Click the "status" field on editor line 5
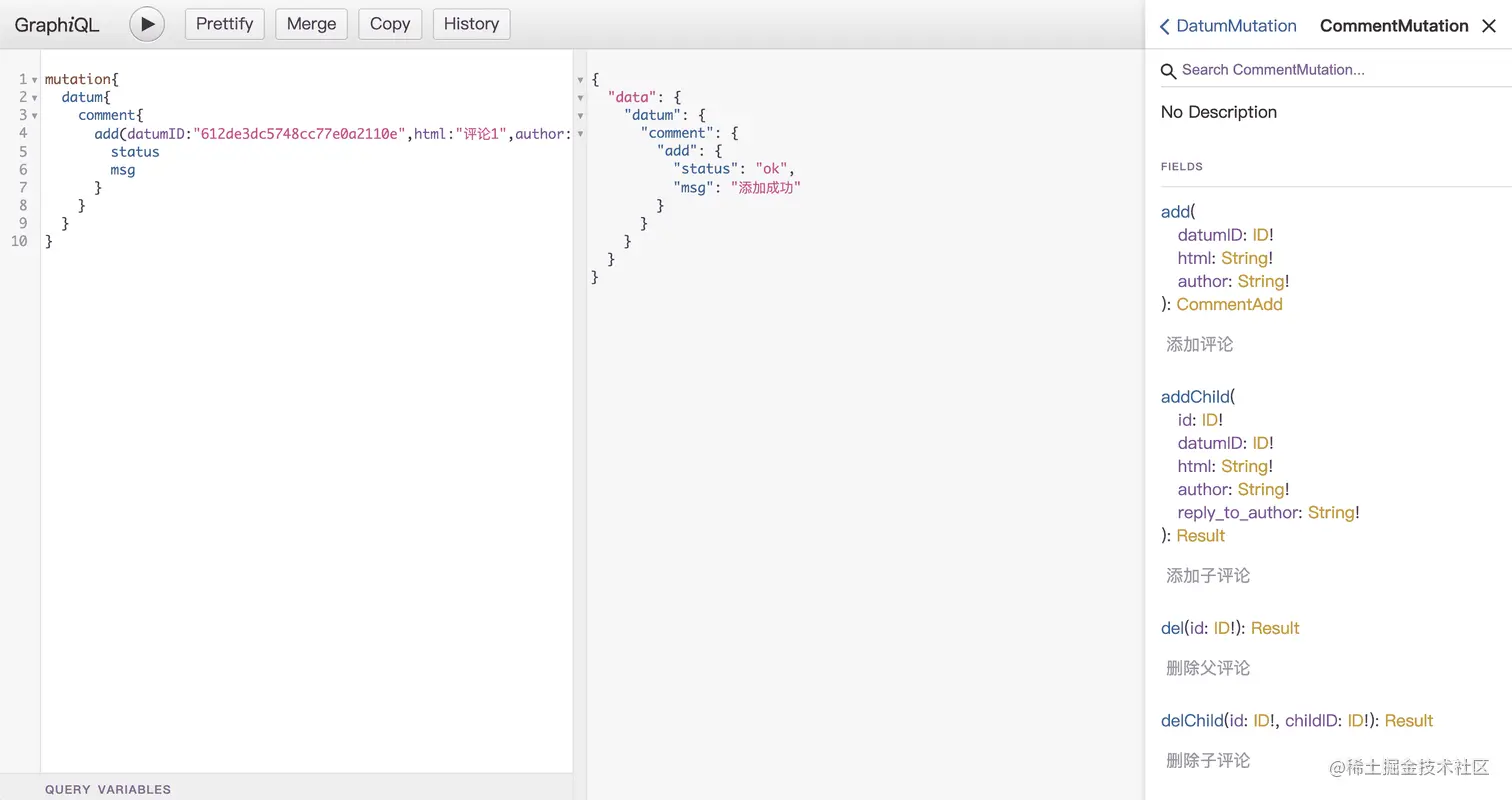The width and height of the screenshot is (1512, 800). coord(135,151)
